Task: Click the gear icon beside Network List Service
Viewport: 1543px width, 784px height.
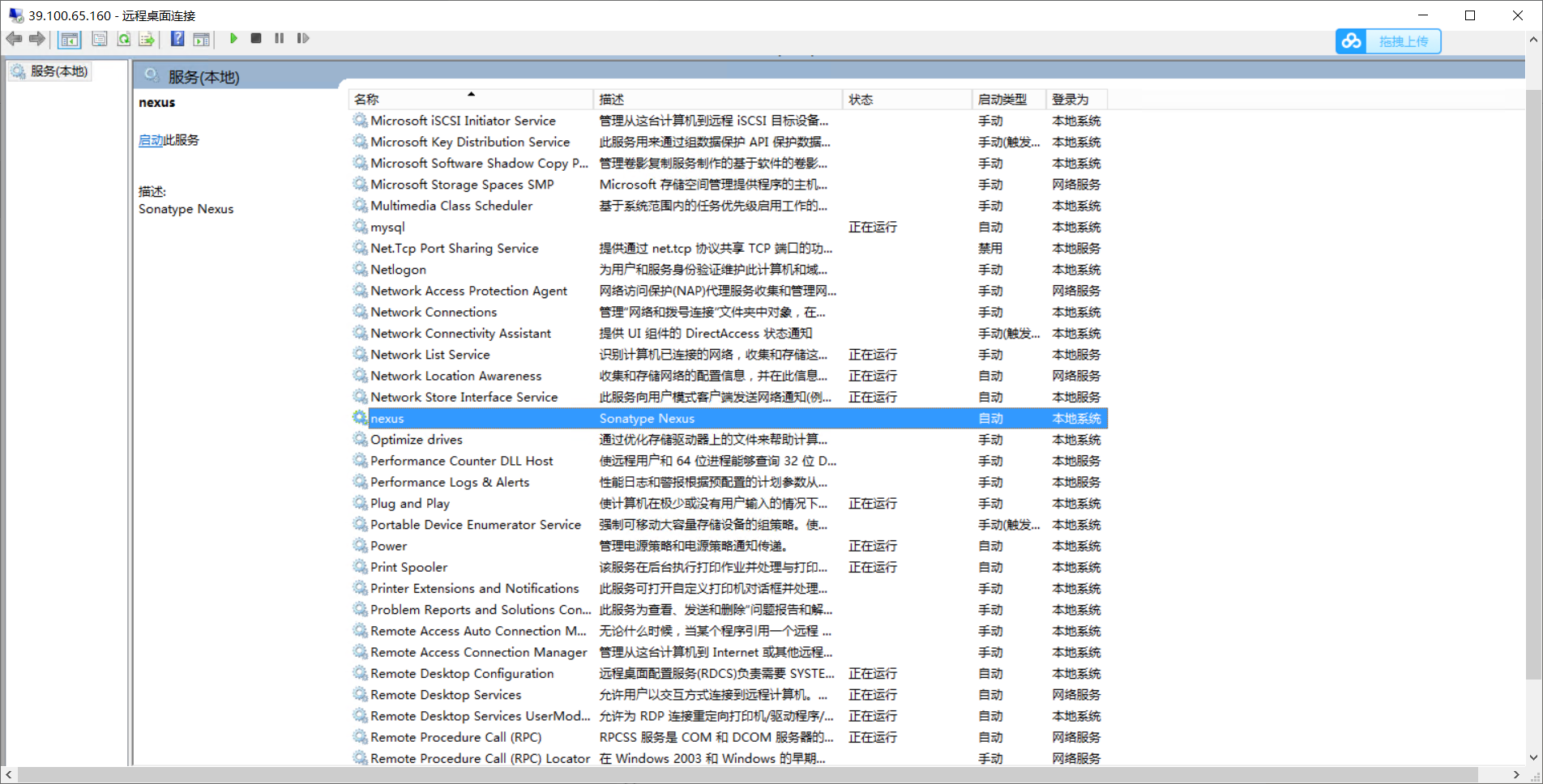Action: point(360,354)
